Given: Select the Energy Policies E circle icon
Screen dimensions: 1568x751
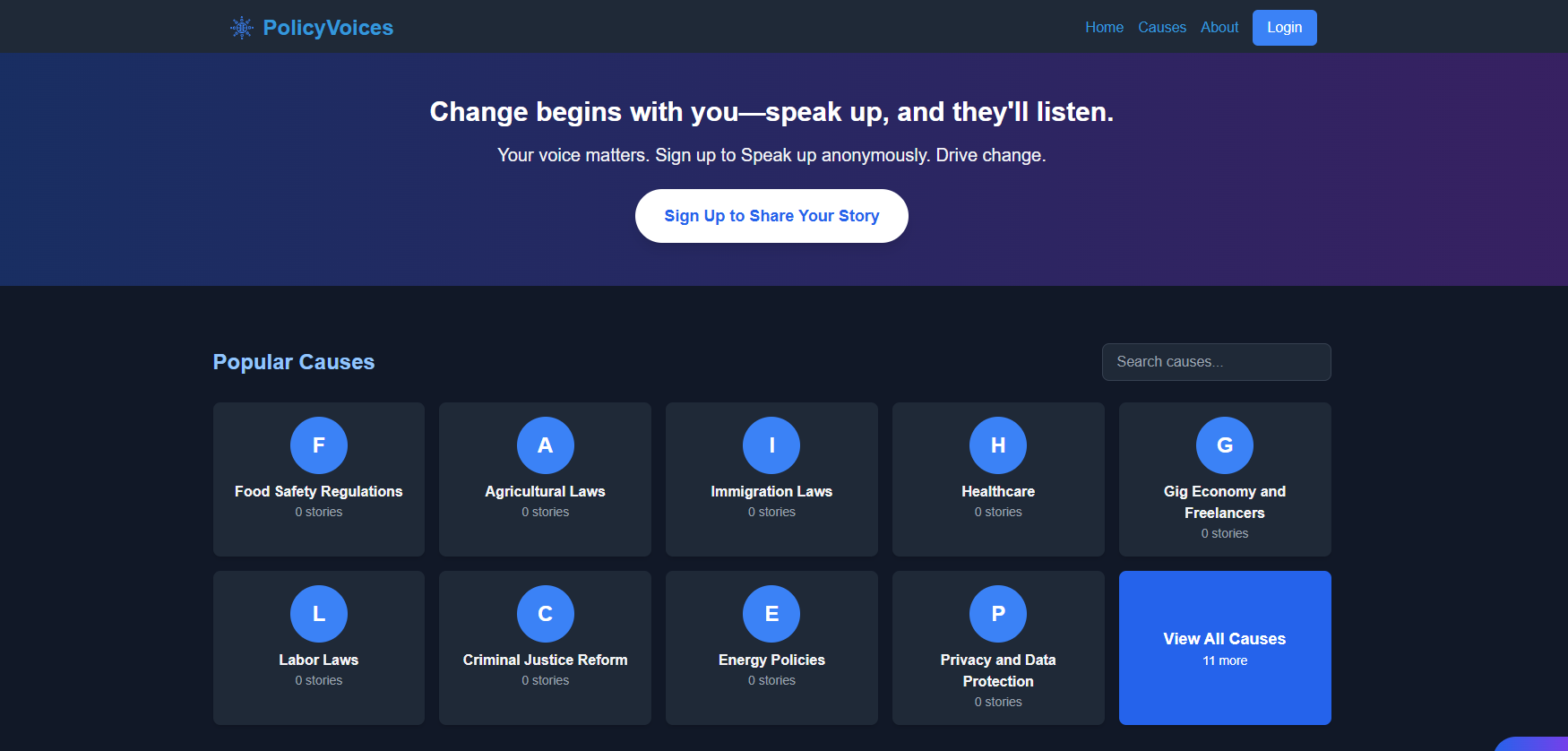Looking at the screenshot, I should click(x=771, y=614).
